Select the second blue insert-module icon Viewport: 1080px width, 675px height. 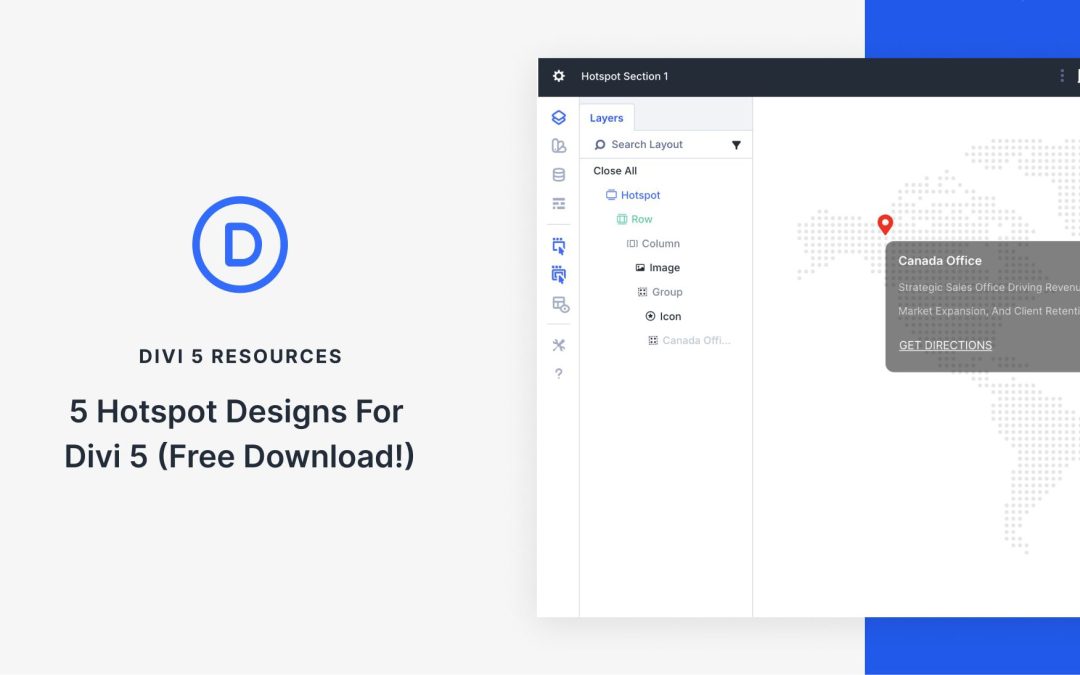pos(559,274)
